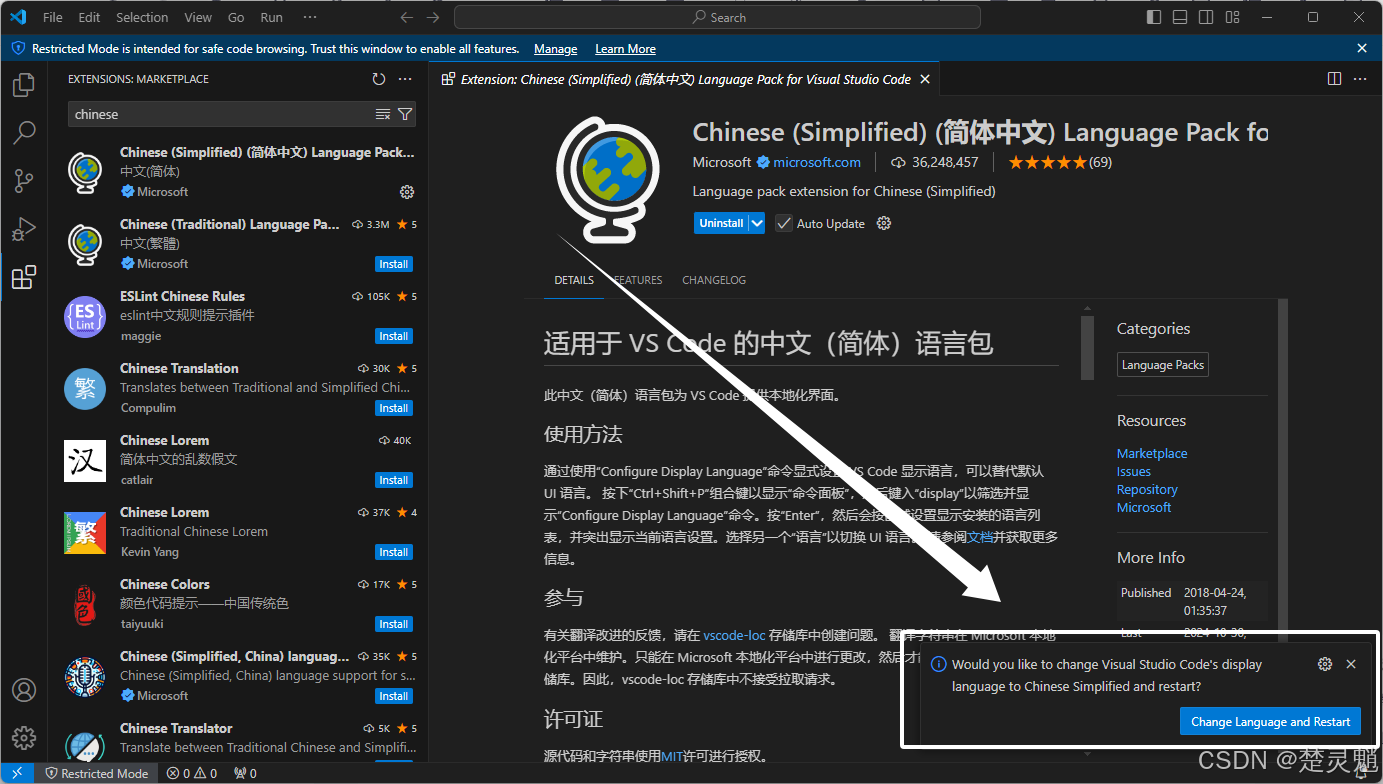Open the Run and Debug view
Viewport: 1383px width, 784px height.
(x=24, y=229)
